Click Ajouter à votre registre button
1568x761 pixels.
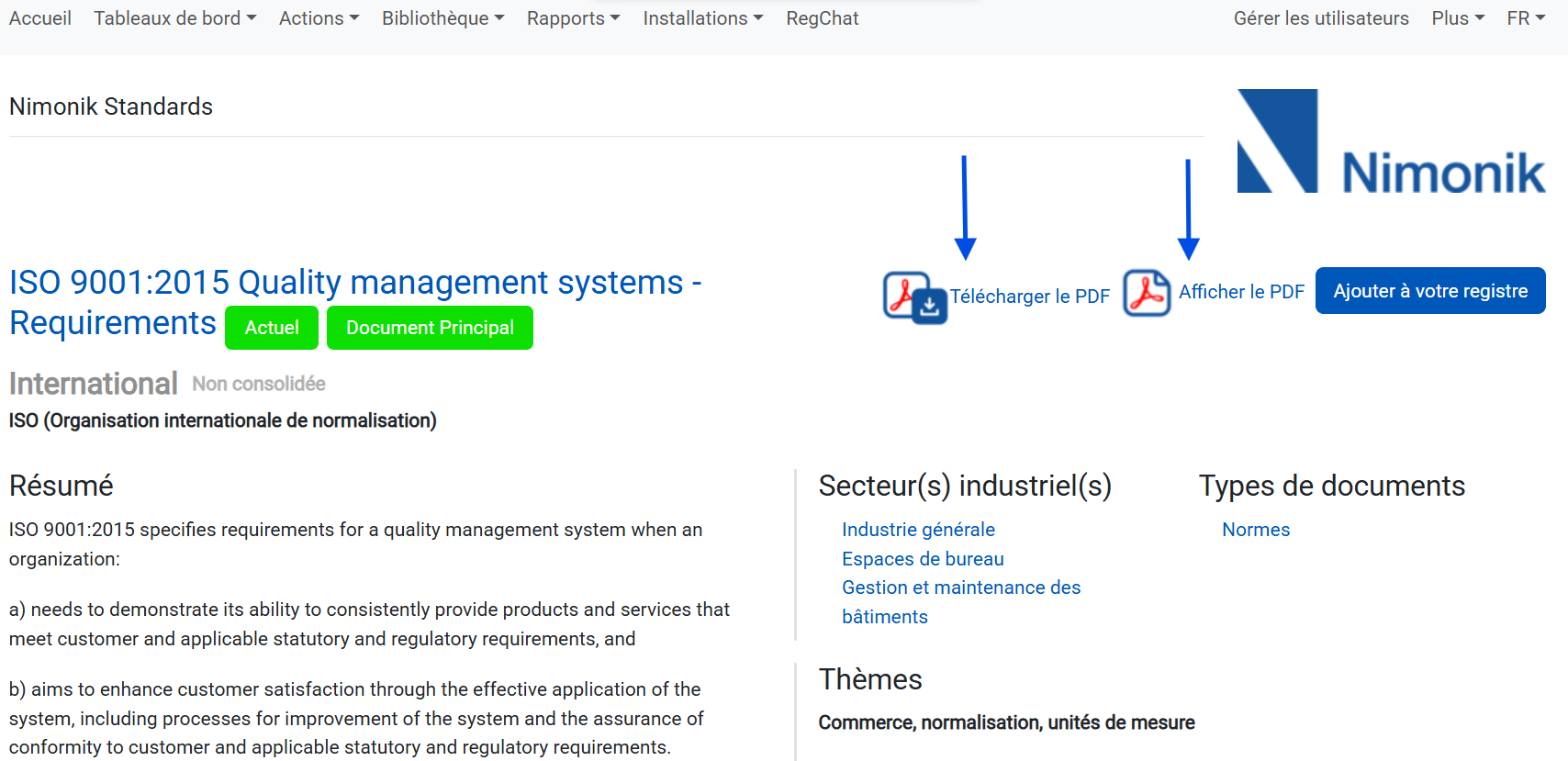tap(1430, 291)
